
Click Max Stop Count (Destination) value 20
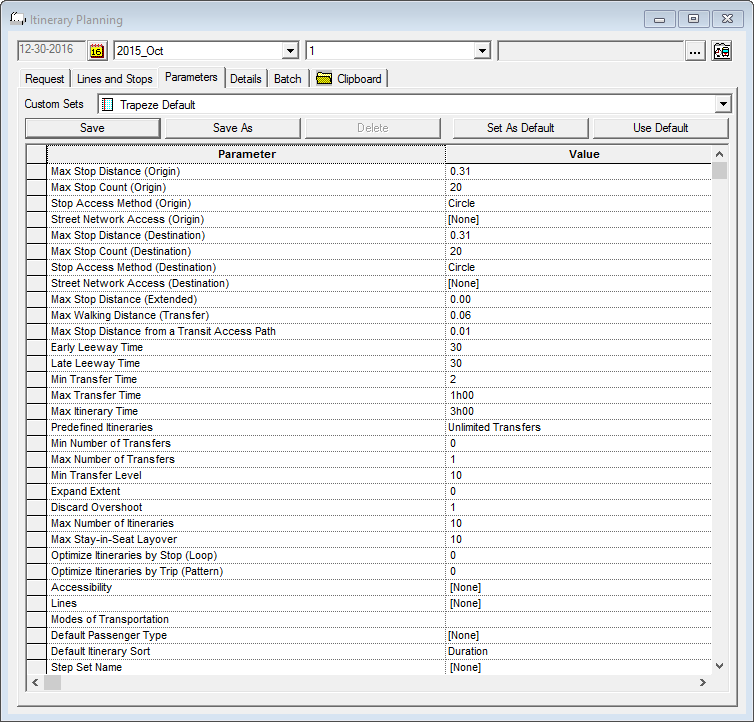click(x=578, y=252)
